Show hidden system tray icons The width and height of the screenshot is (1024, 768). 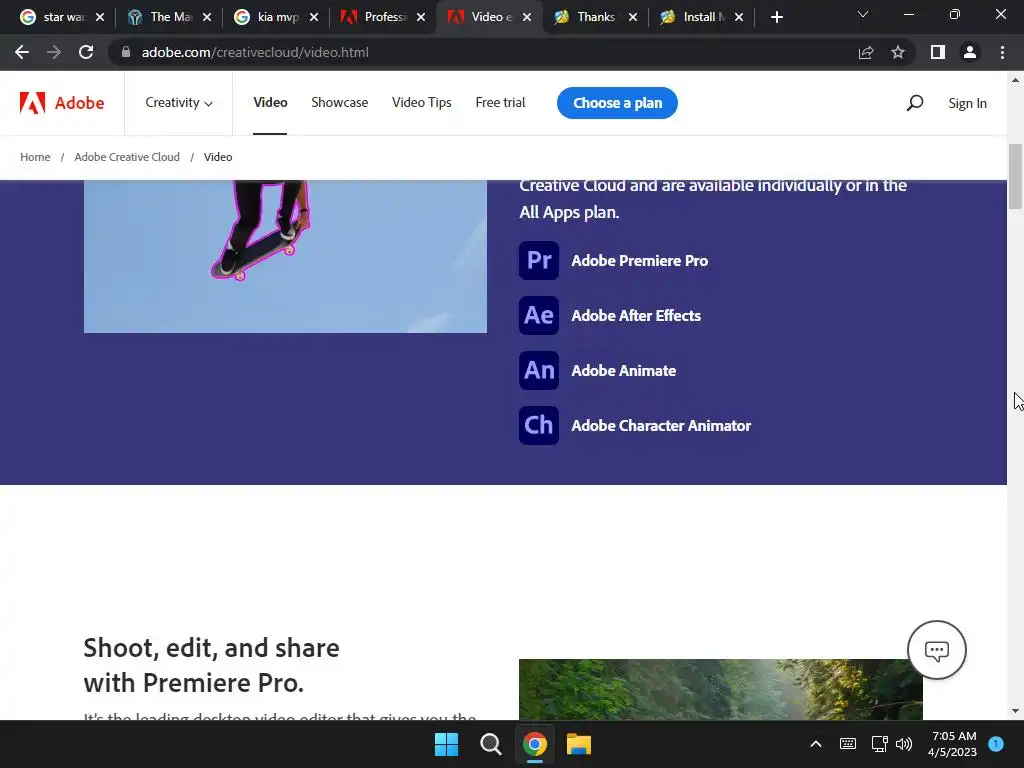coord(816,744)
